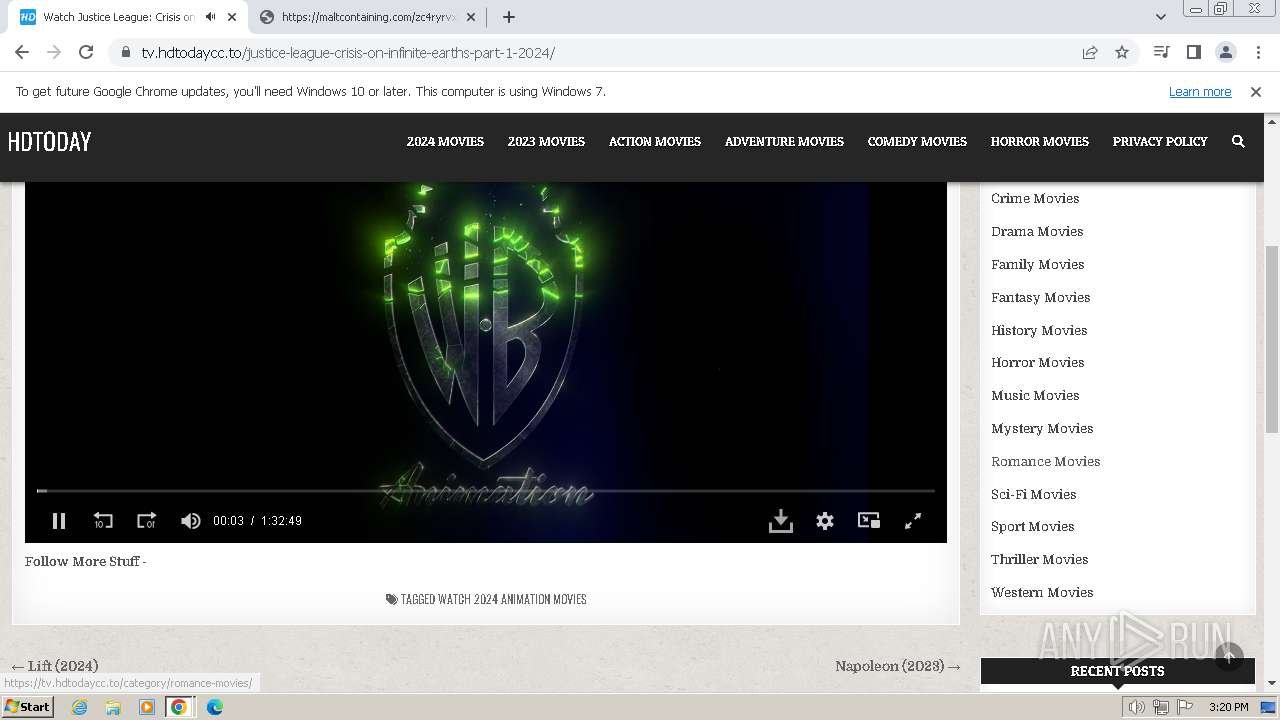Toggle browser side panel

(1193, 52)
